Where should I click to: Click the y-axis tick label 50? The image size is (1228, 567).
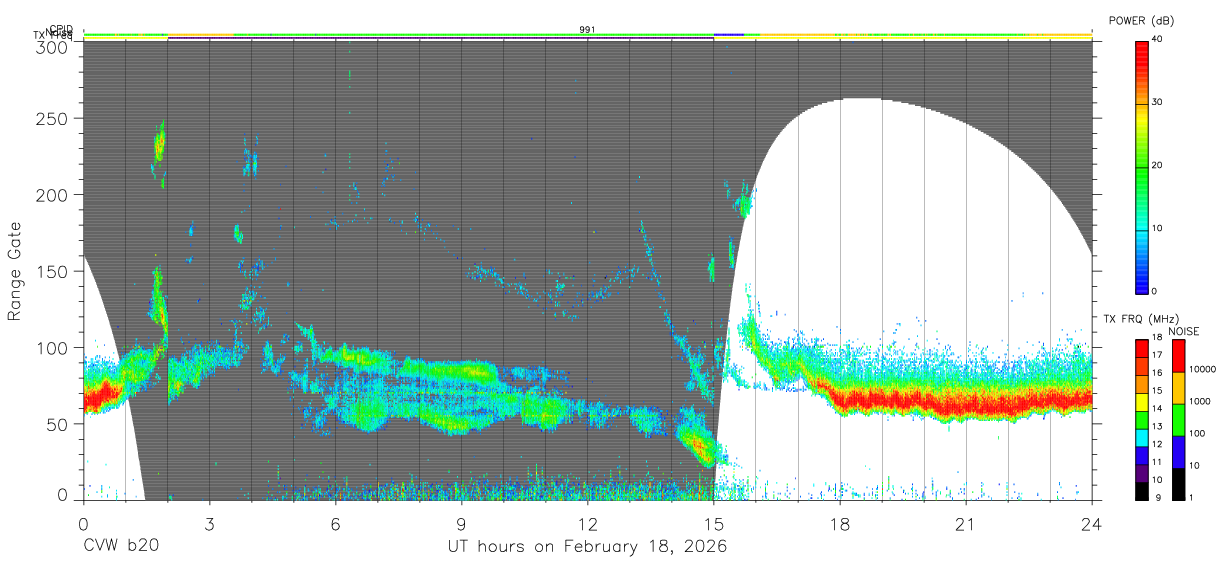coord(58,424)
